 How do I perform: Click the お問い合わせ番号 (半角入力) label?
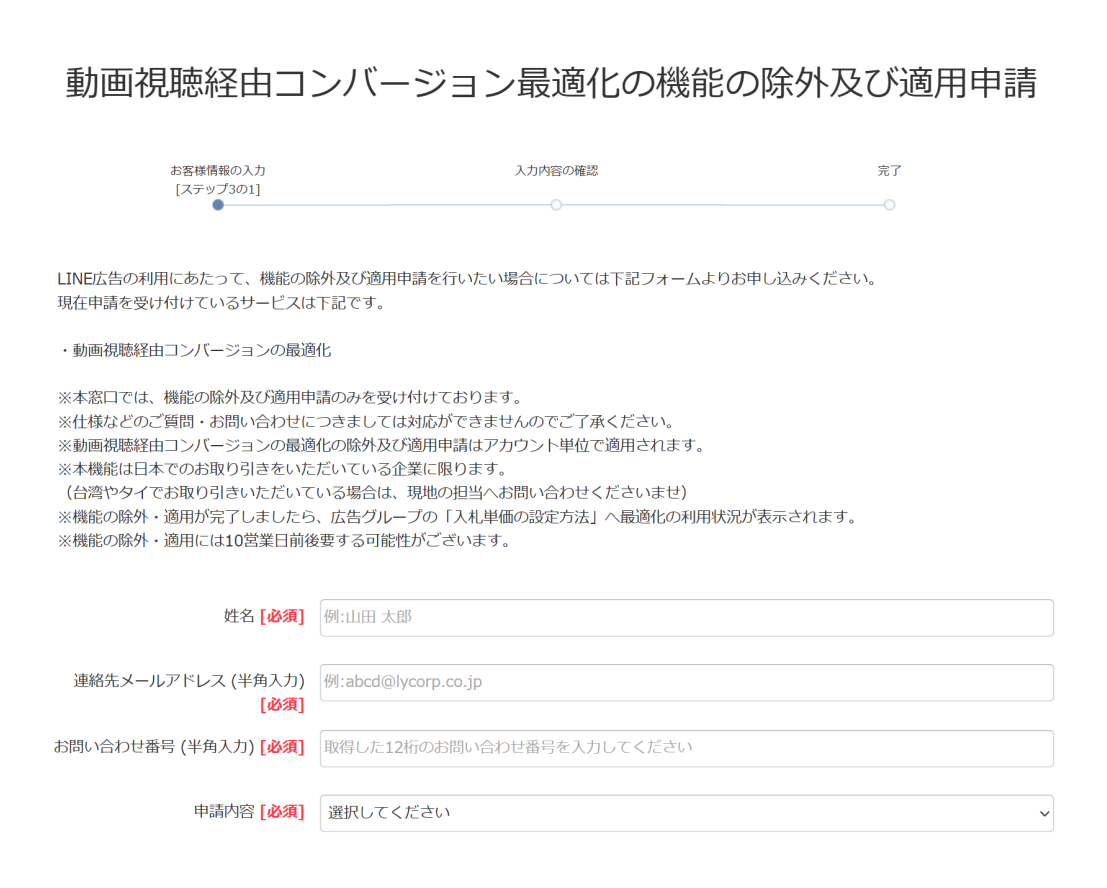tap(155, 747)
